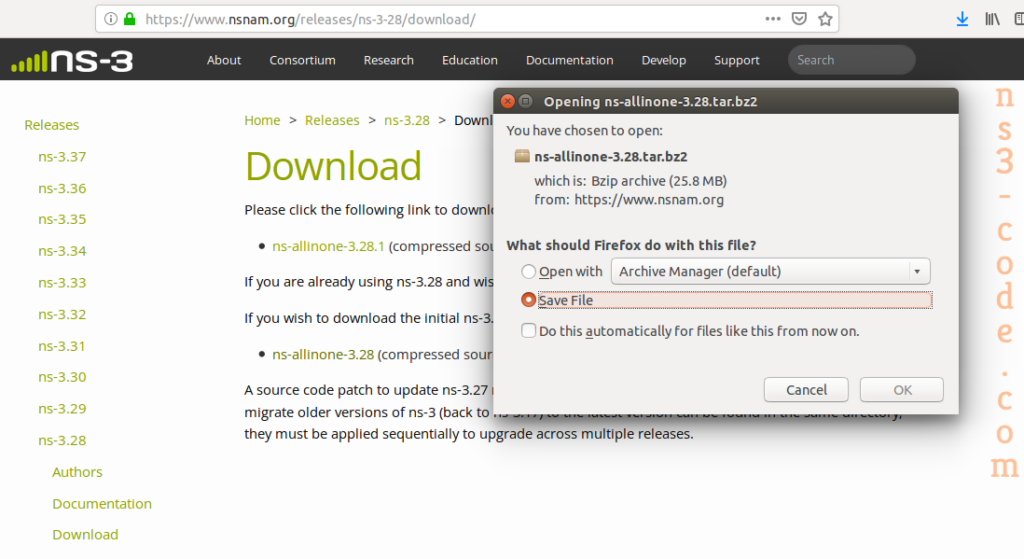Click the file name ns-allinone-3.28.tar.bz2 in dialog
Image resolution: width=1024 pixels, height=559 pixels.
(611, 157)
